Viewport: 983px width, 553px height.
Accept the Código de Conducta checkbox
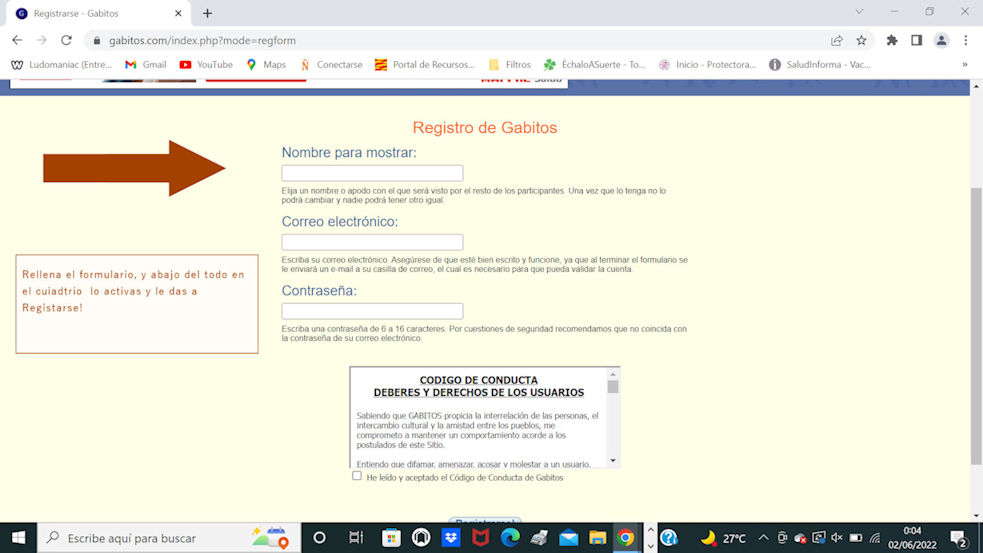[x=357, y=476]
